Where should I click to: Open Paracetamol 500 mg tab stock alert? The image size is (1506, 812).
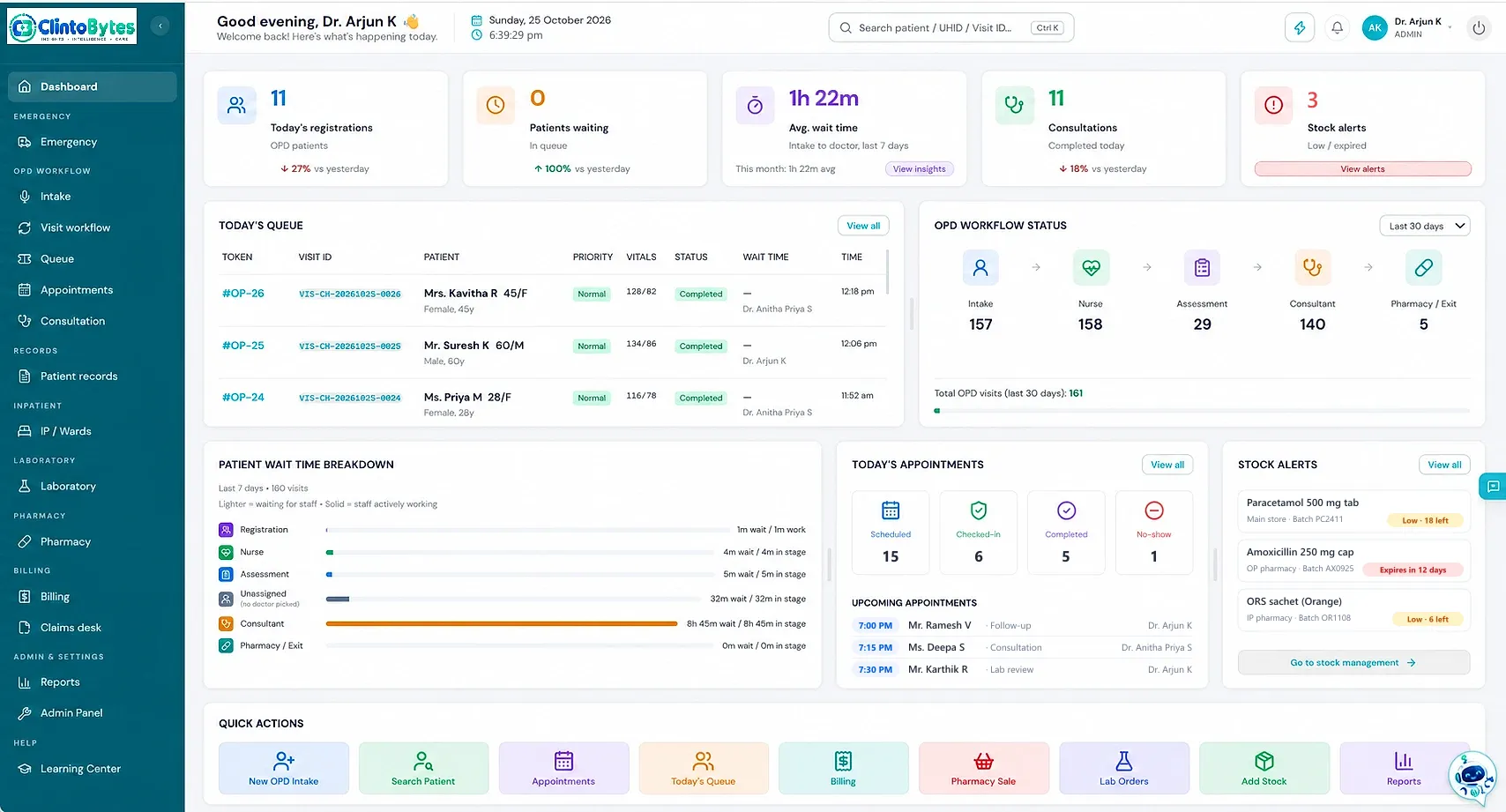pos(1353,510)
